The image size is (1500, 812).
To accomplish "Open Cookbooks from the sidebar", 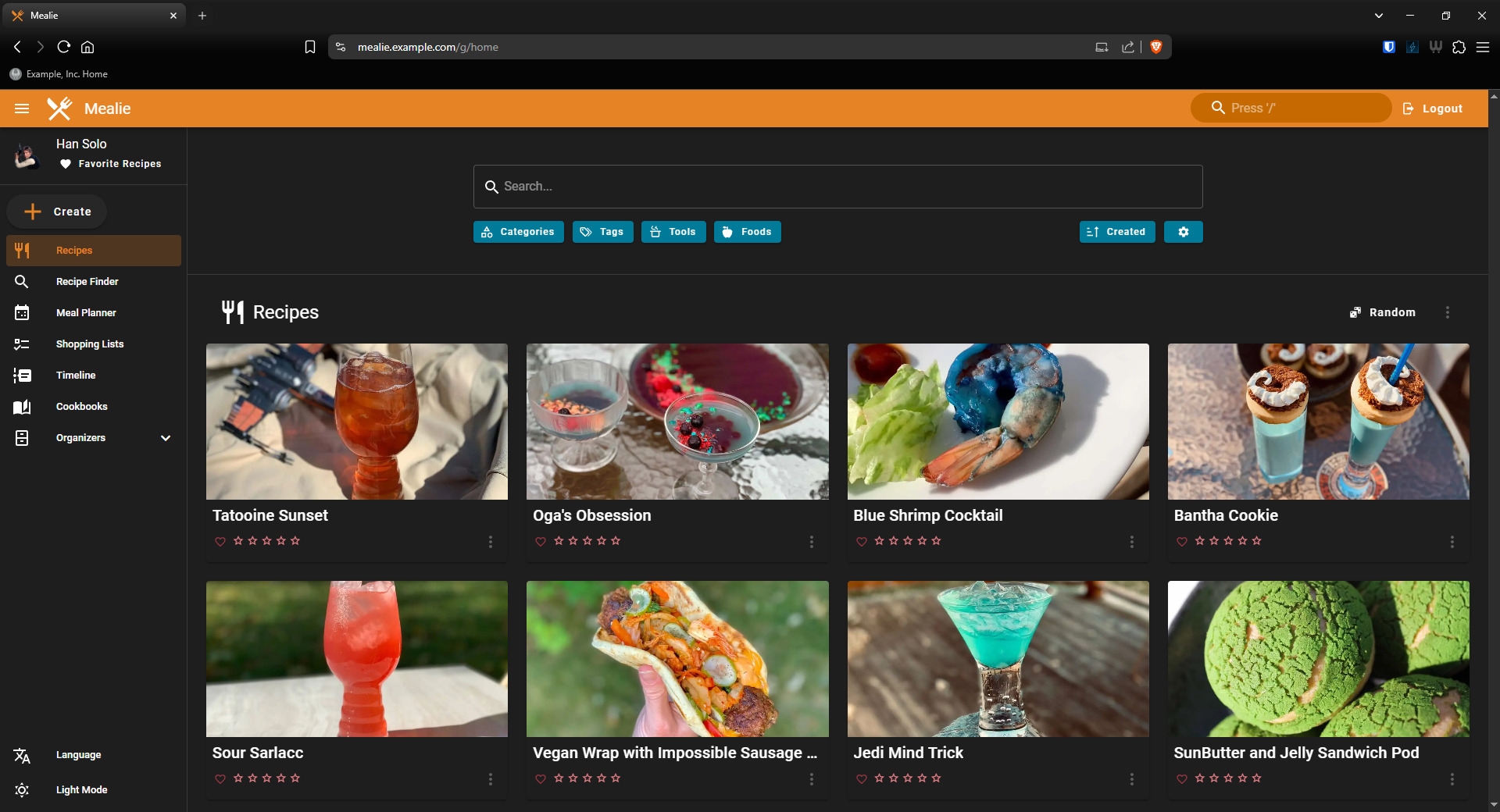I will 81,407.
